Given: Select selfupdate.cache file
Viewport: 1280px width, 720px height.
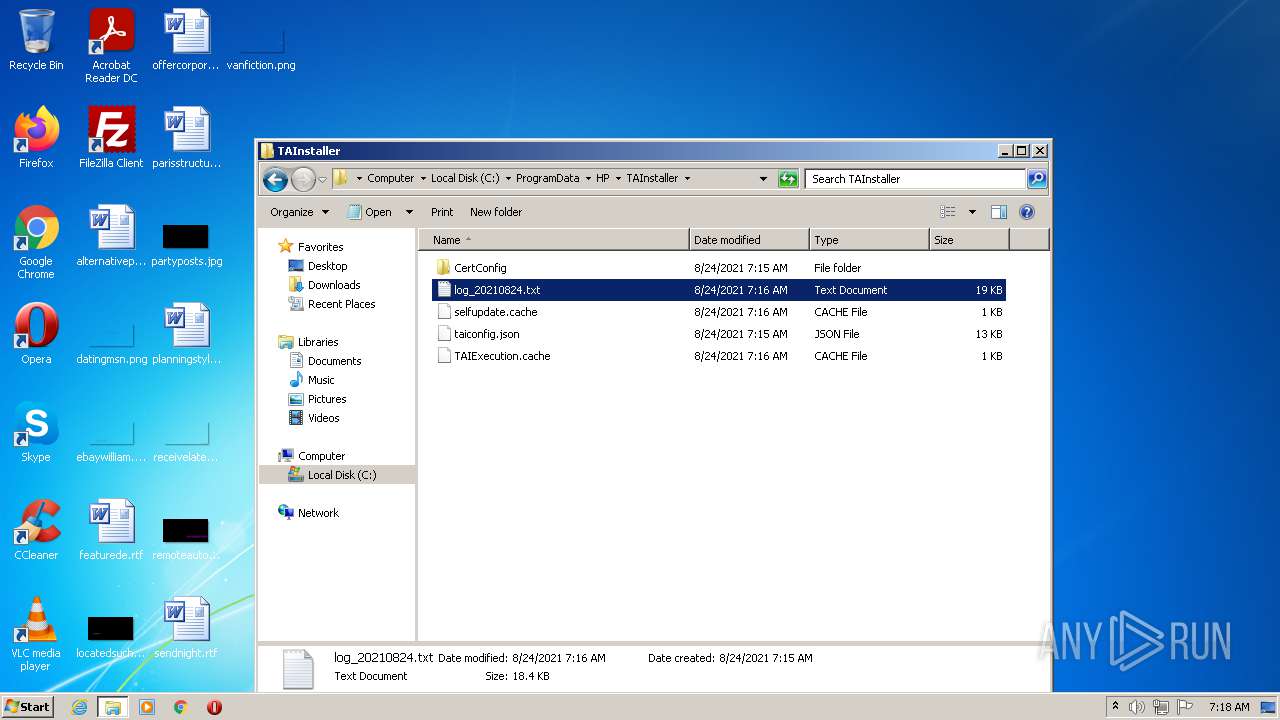Looking at the screenshot, I should pyautogui.click(x=720, y=312).
